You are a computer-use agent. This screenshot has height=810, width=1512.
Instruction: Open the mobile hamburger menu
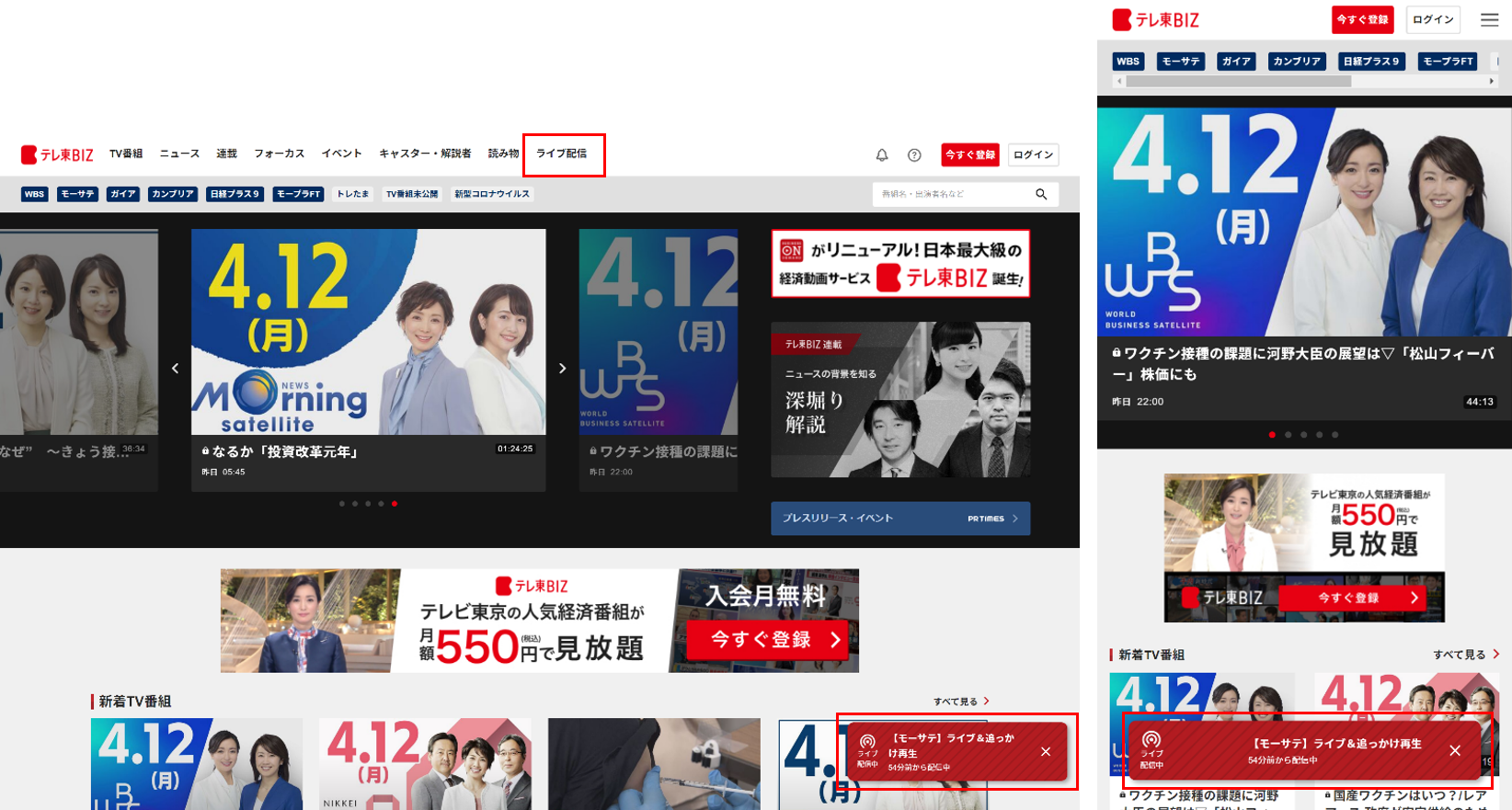1489,19
